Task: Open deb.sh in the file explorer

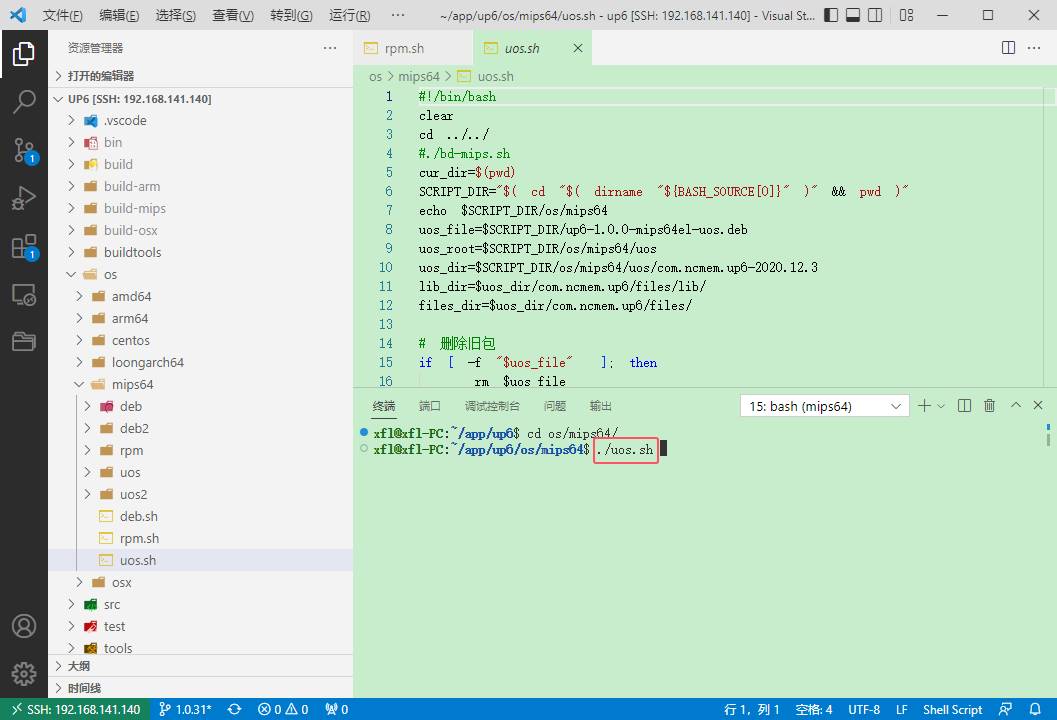Action: pyautogui.click(x=138, y=516)
